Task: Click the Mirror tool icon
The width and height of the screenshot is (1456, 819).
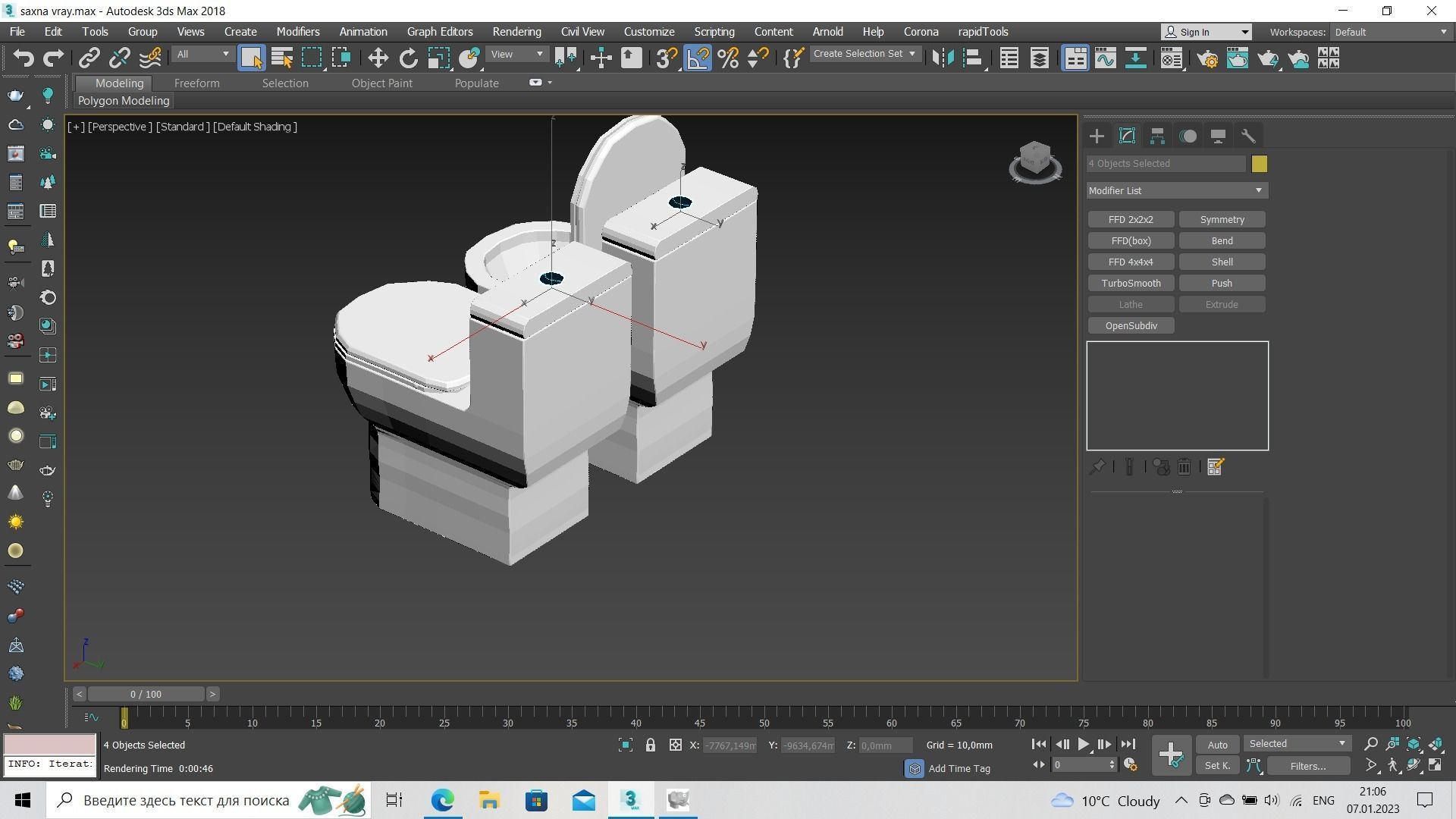Action: pos(944,58)
